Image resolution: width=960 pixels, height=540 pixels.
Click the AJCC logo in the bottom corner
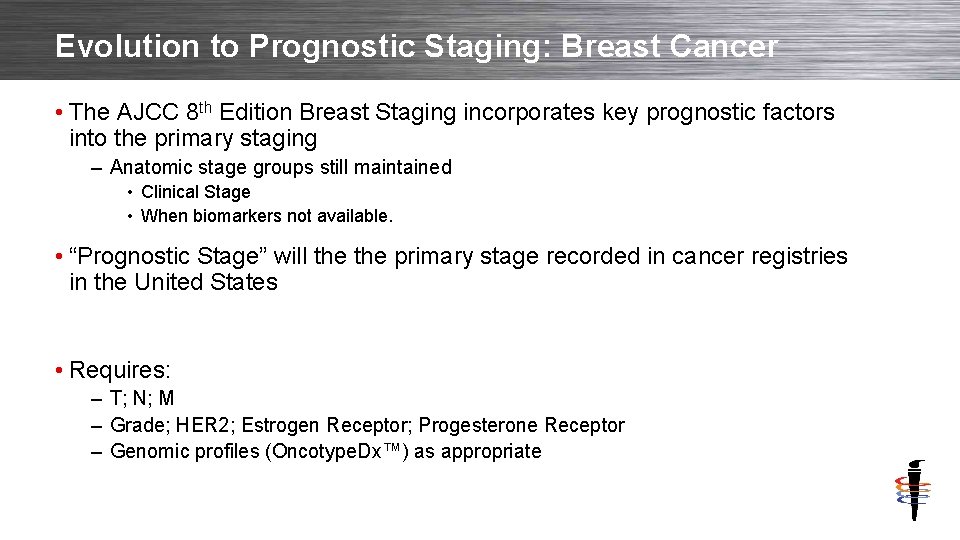912,490
